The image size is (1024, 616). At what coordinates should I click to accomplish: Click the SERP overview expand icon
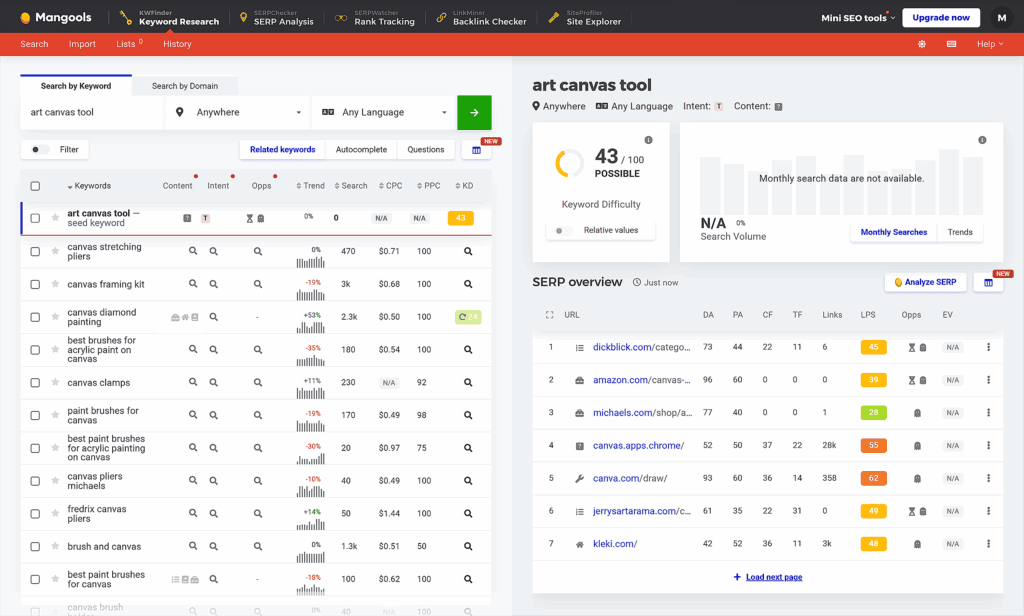coord(549,315)
